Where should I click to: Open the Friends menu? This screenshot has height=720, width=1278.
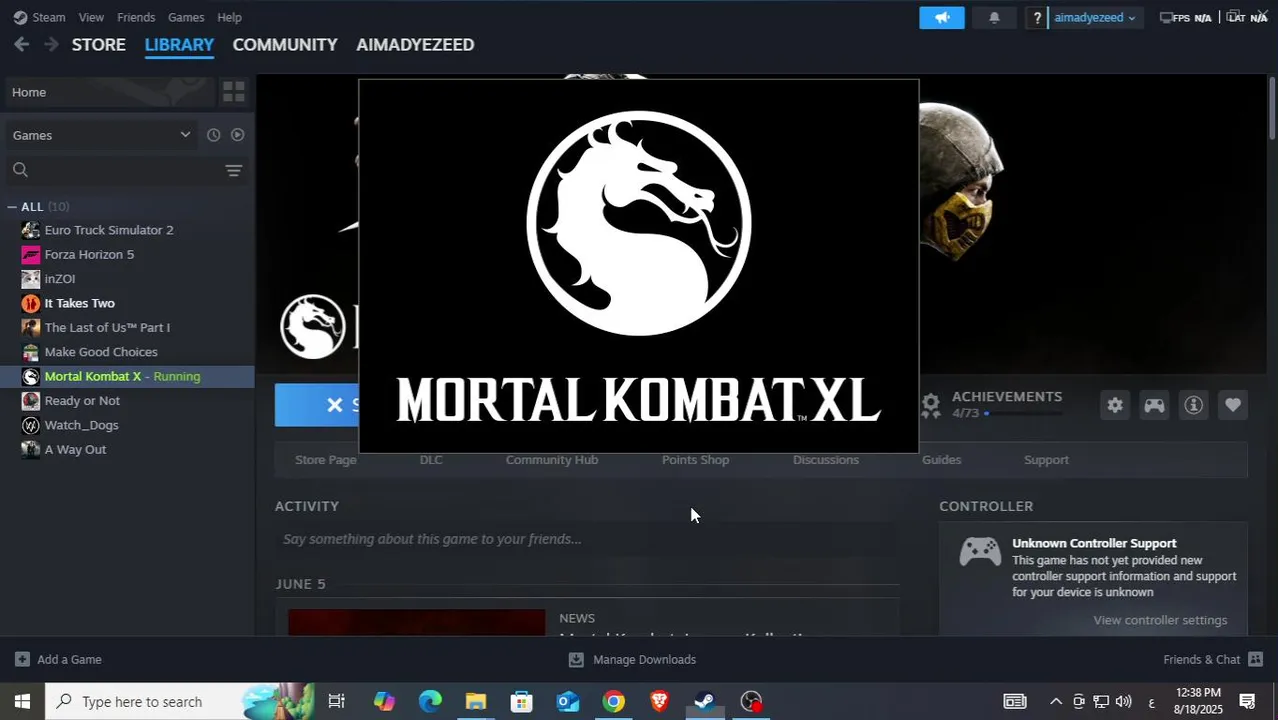[136, 17]
